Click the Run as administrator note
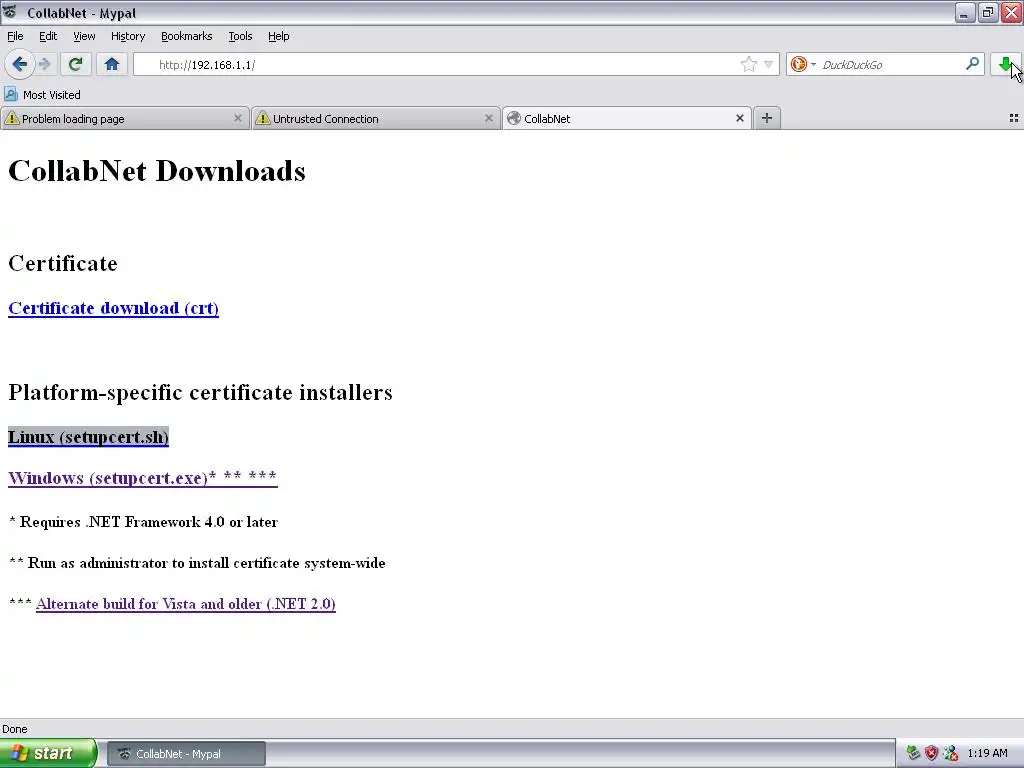1024x768 pixels. [197, 563]
